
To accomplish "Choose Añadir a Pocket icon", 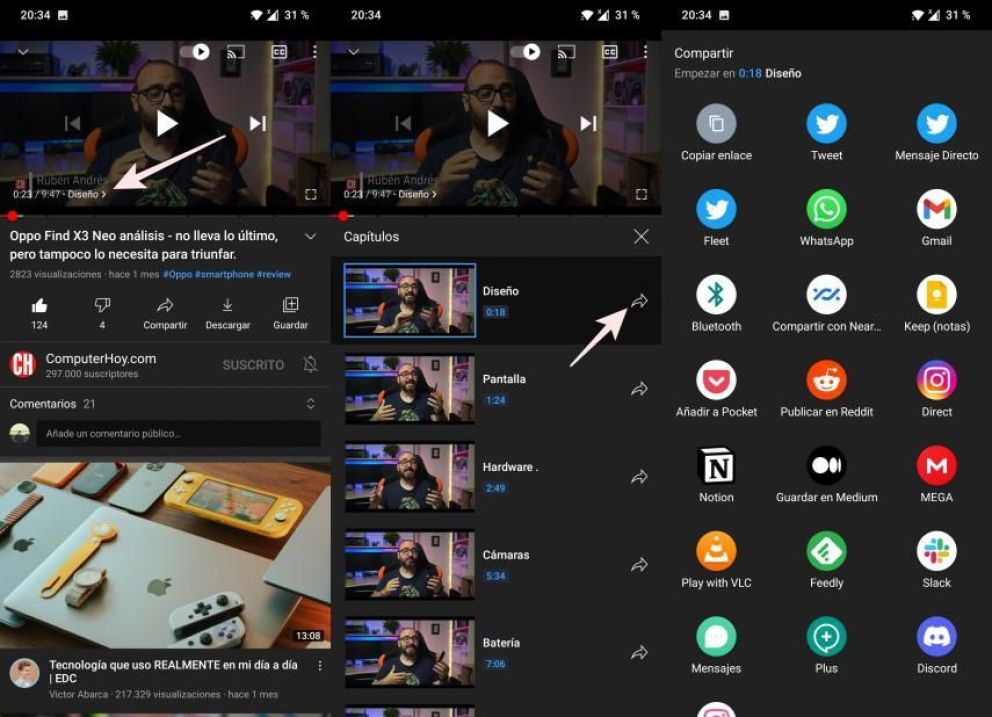I will coord(716,380).
